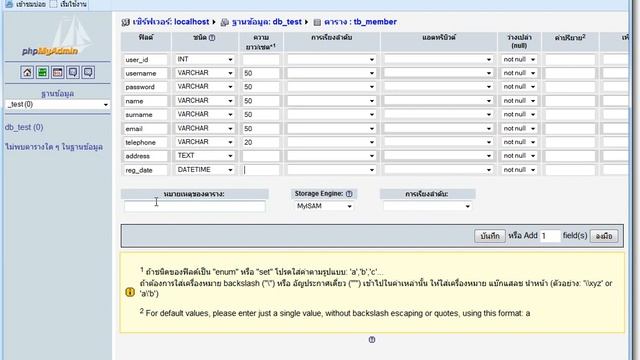The width and height of the screenshot is (640, 360).
Task: Click the help icon next to Storage Engine
Action: (349, 194)
